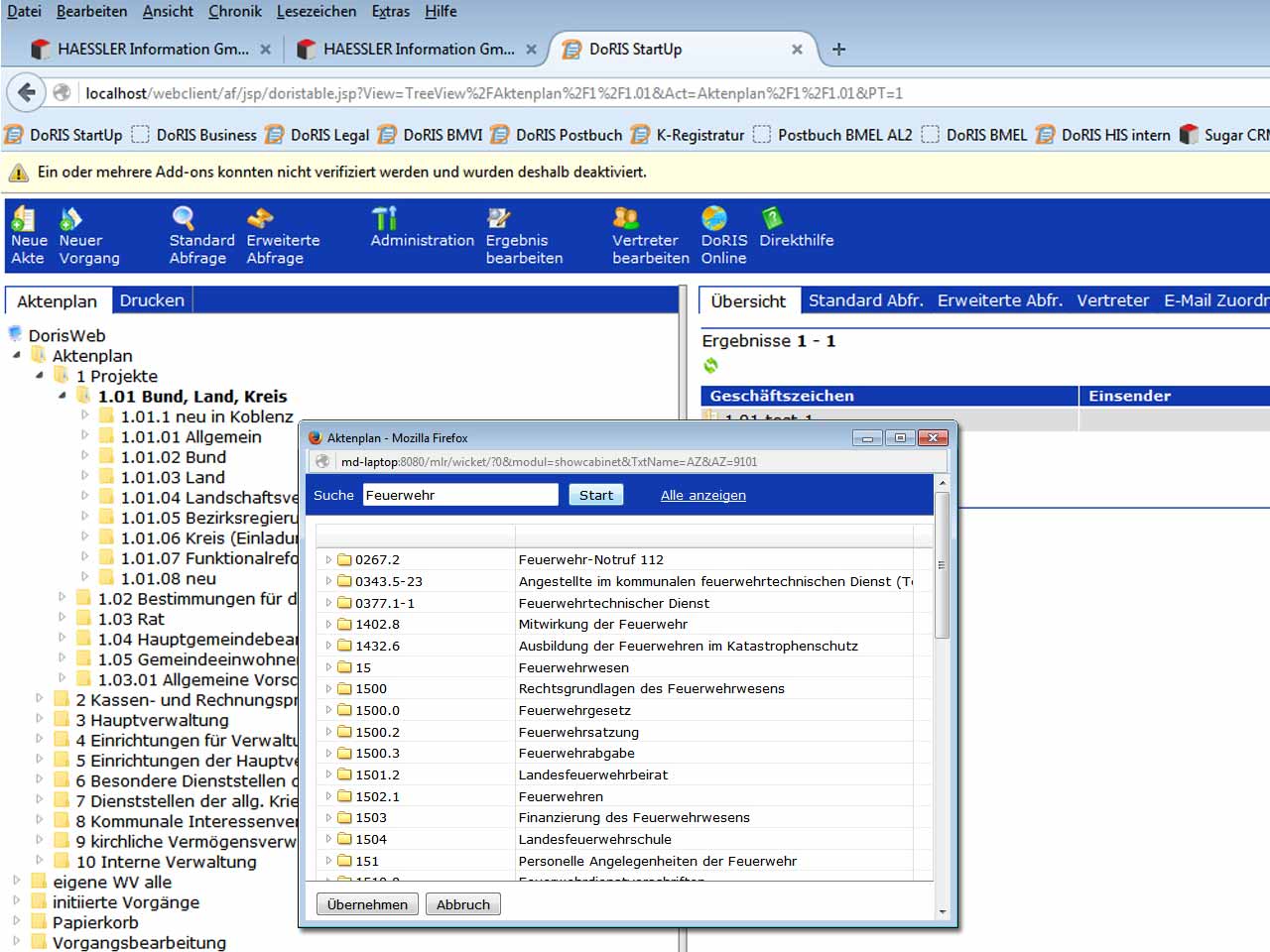Click the DoRIS Legal bookmark
The height and width of the screenshot is (952, 1270).
pos(317,135)
